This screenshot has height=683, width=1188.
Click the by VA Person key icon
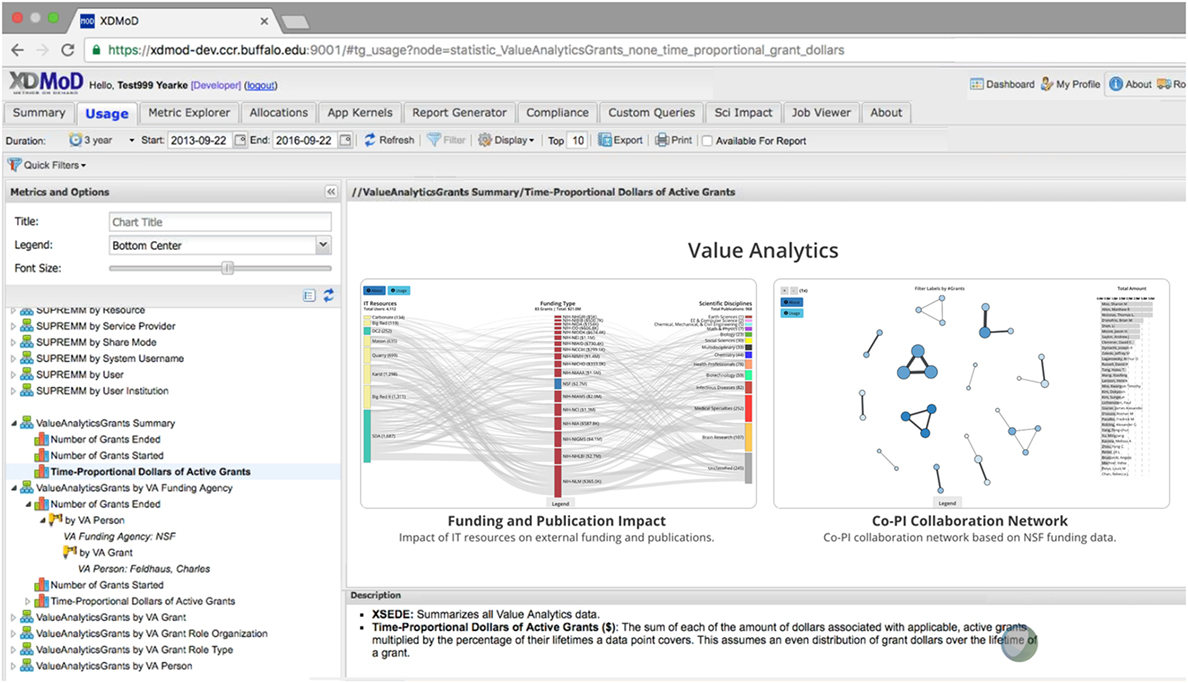(x=55, y=520)
